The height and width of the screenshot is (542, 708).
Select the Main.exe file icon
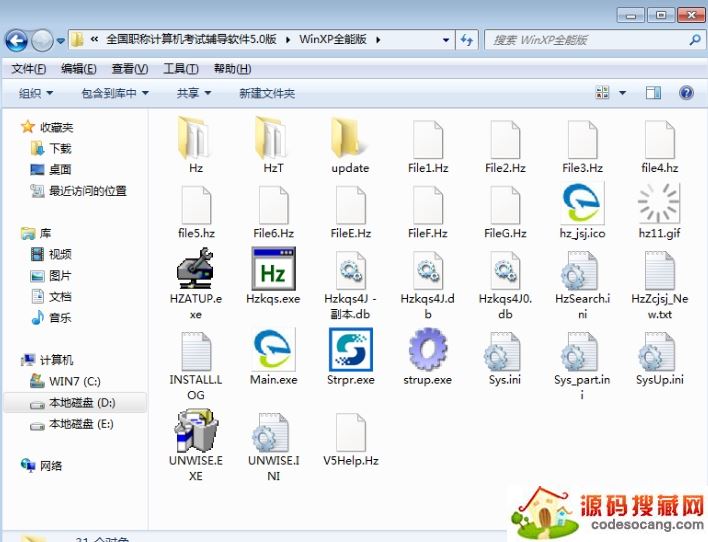[x=272, y=351]
